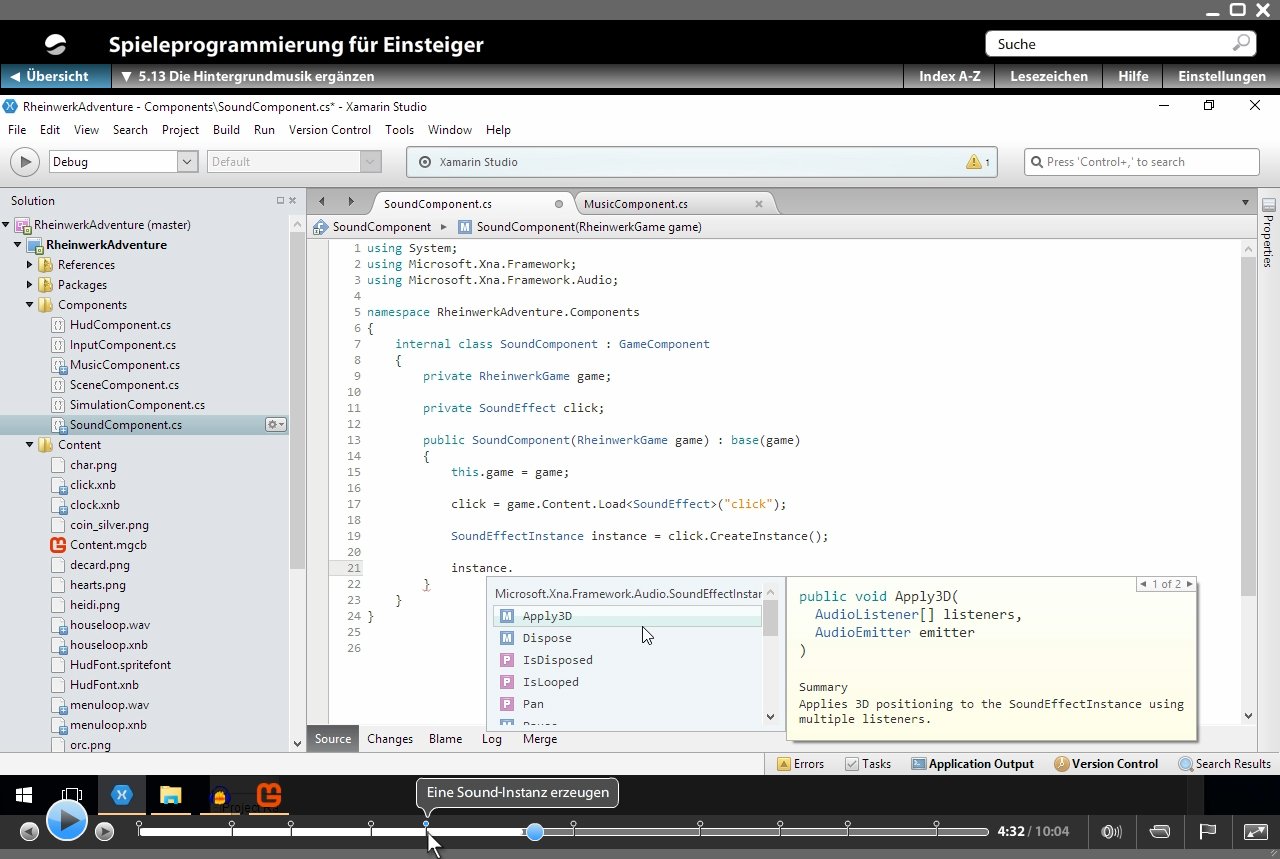The height and width of the screenshot is (859, 1280).
Task: Expand the Packages folder
Action: click(31, 285)
